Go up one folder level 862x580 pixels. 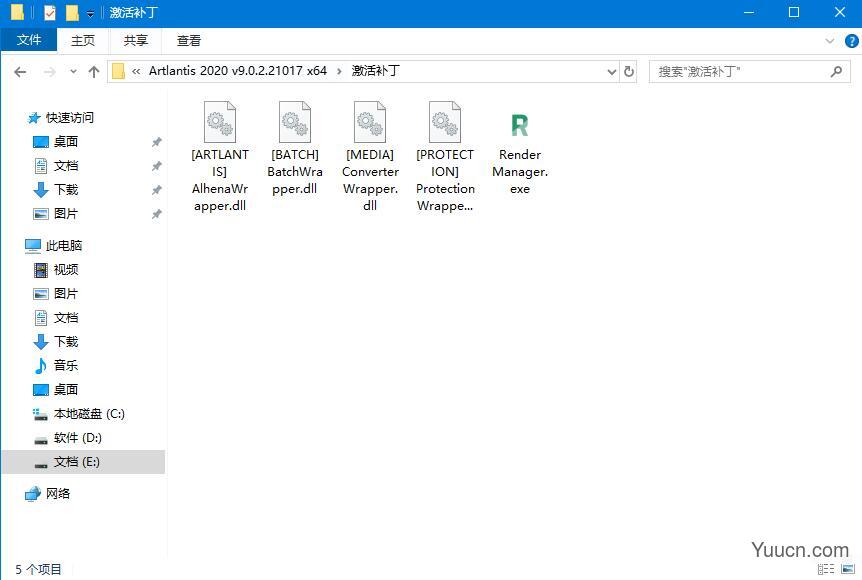[93, 71]
